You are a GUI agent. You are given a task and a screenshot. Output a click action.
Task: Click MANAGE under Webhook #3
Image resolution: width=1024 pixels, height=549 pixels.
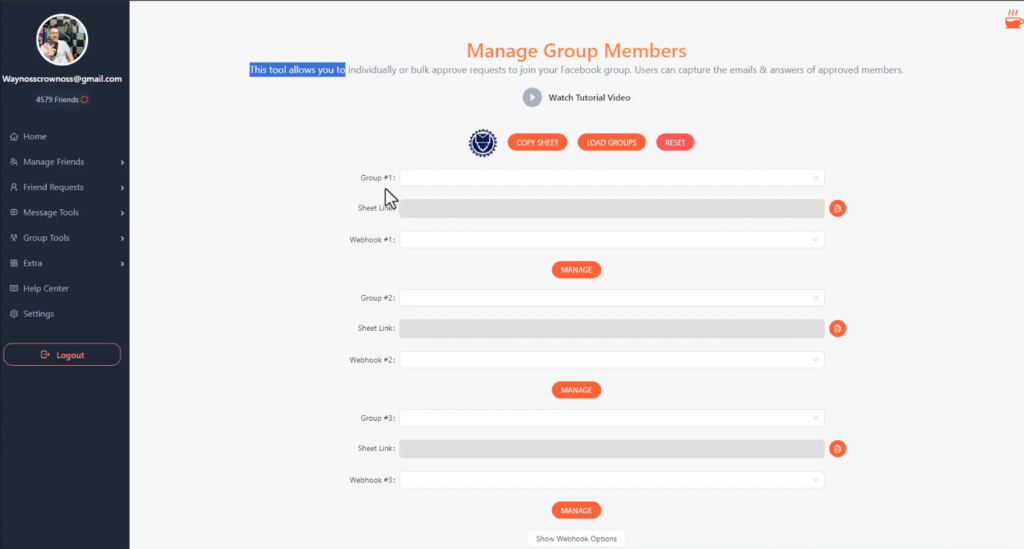(576, 510)
